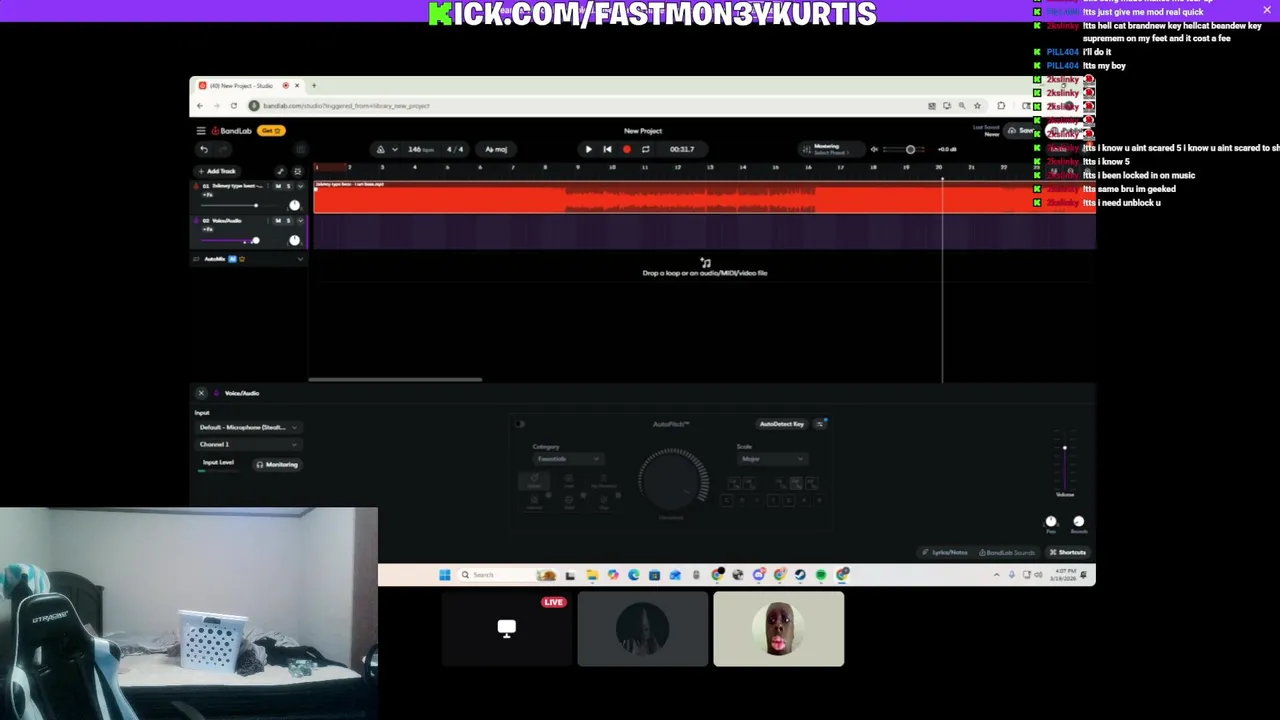Toggle cycle loop playback
Viewport: 1280px width, 720px height.
[x=645, y=150]
